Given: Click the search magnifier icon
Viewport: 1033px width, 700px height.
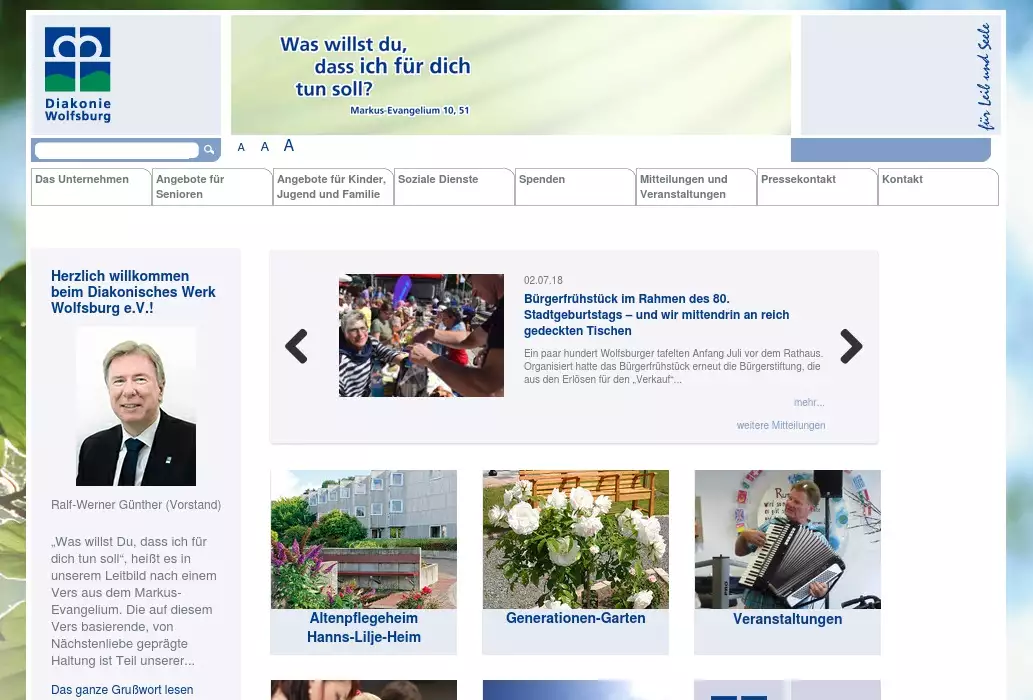Looking at the screenshot, I should pos(209,150).
